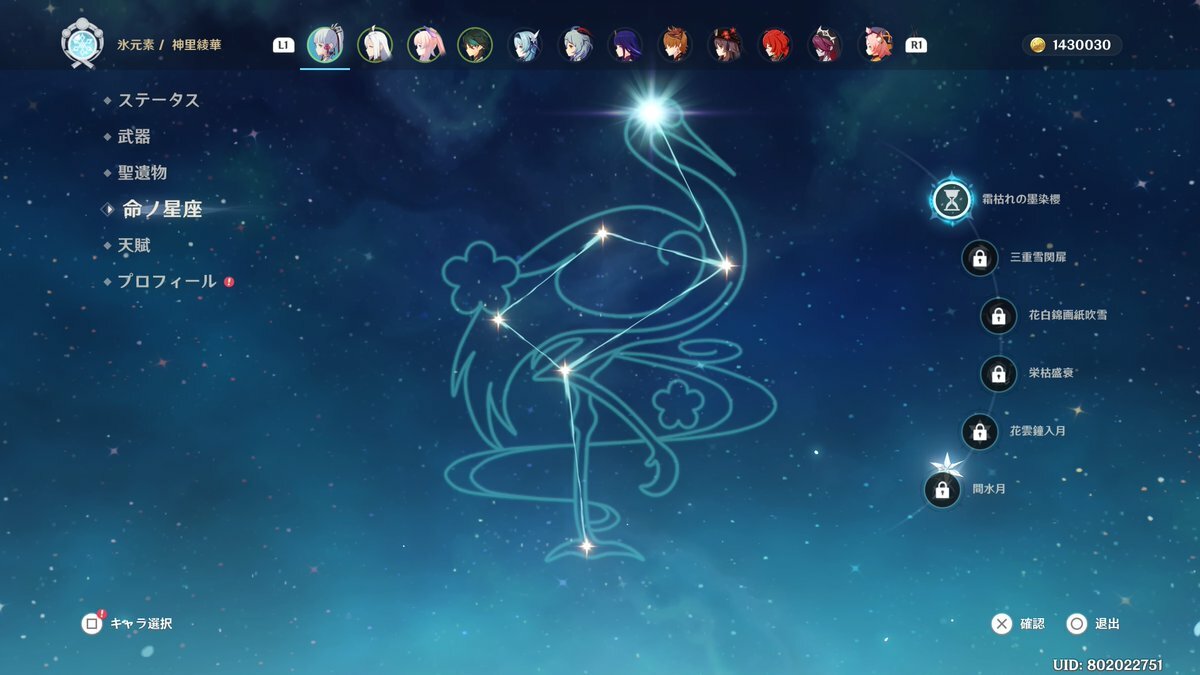Click the 1430030 Mora balance
The image size is (1200, 675).
point(1081,45)
